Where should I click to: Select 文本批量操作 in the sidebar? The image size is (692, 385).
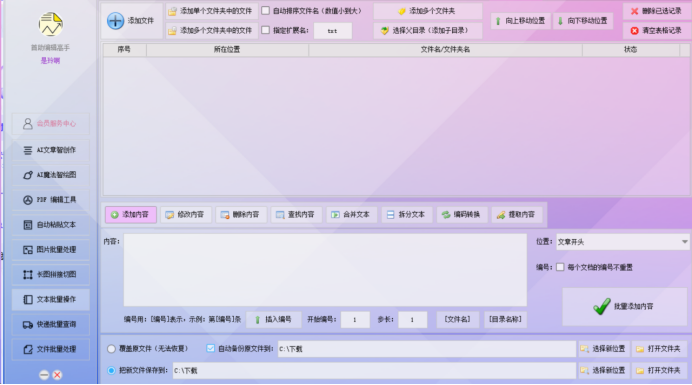(51, 299)
